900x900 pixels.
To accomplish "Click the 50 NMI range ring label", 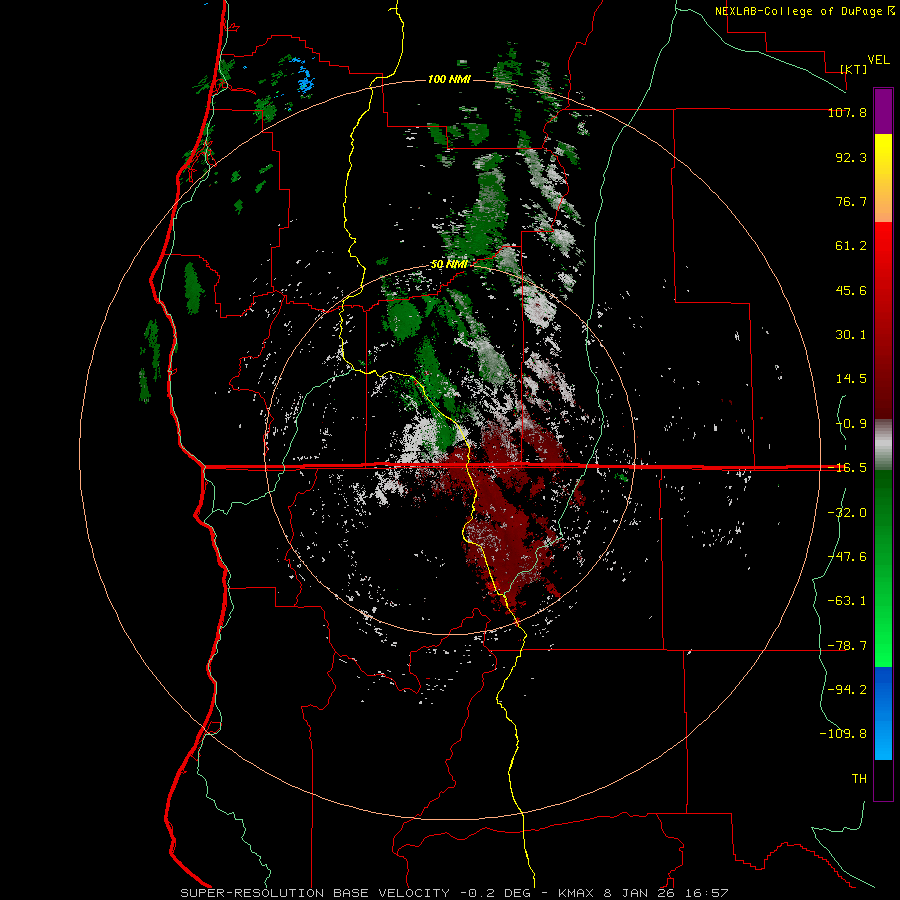I will click(x=448, y=265).
